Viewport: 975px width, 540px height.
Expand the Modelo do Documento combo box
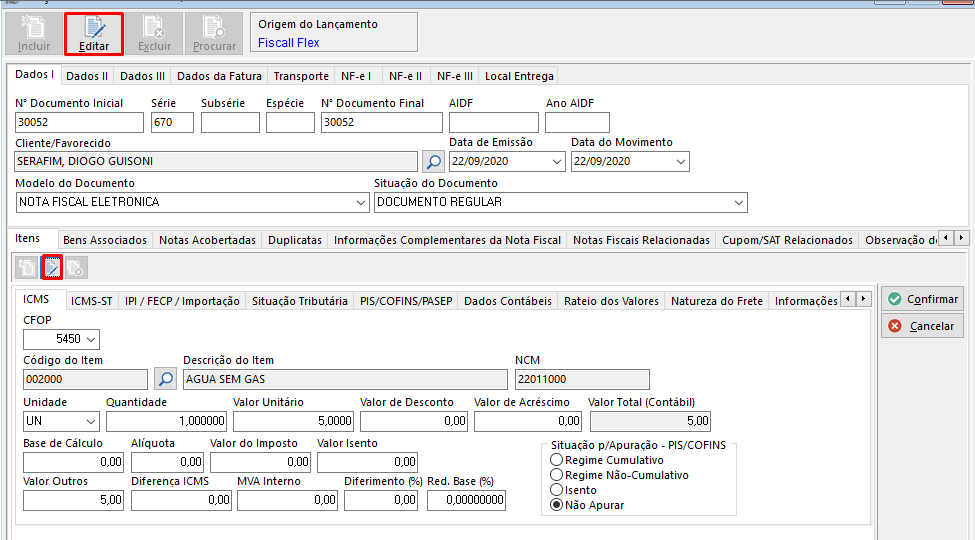coord(361,203)
